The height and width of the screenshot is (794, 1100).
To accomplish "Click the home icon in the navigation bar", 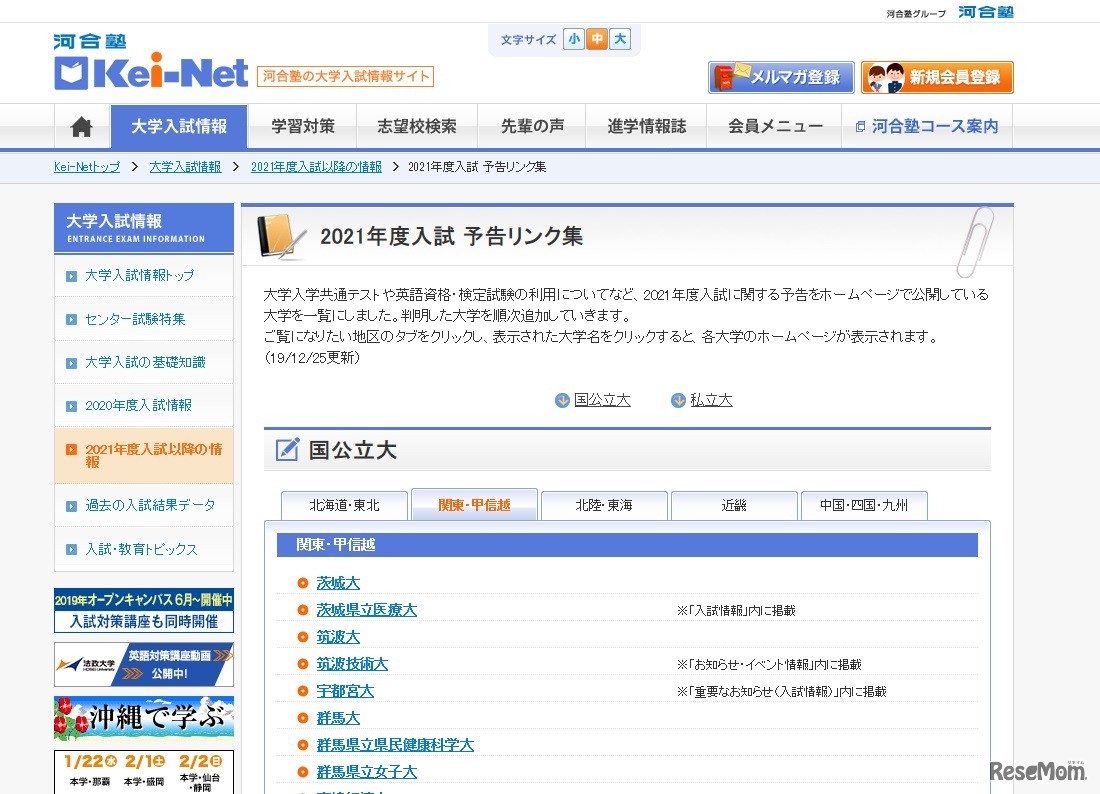I will point(80,126).
